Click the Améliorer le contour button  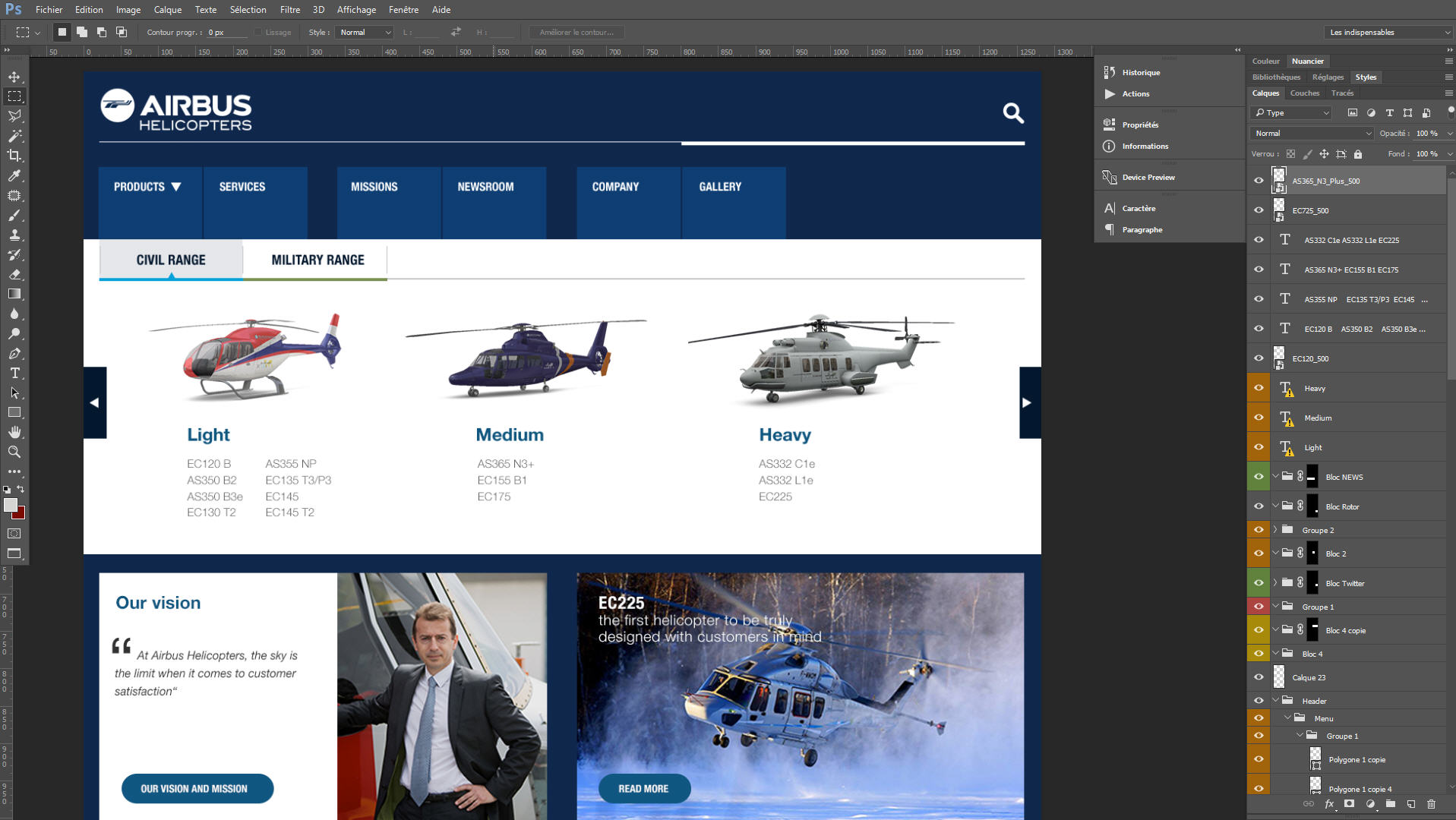coord(576,33)
